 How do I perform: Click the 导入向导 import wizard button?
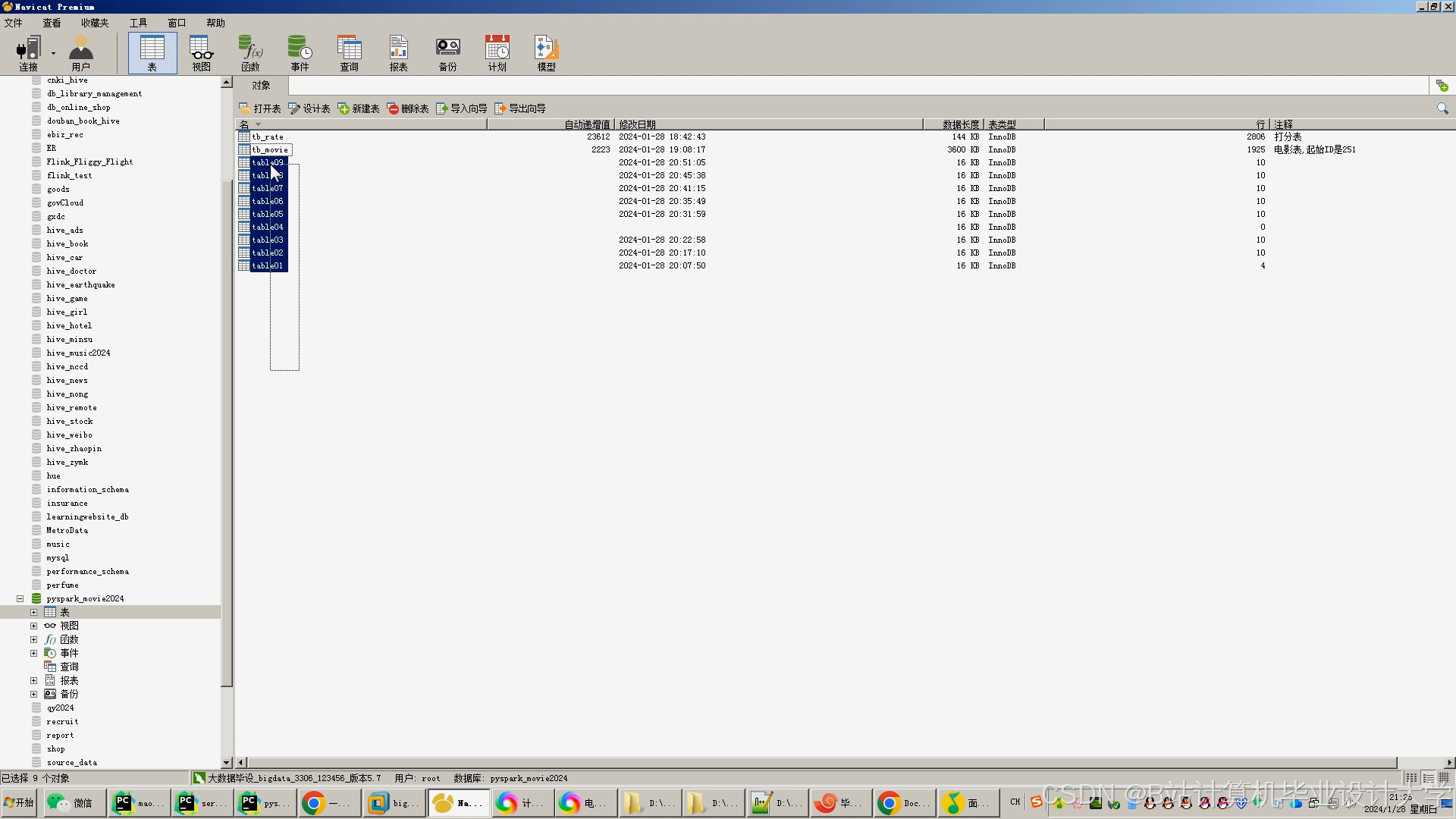[x=462, y=108]
